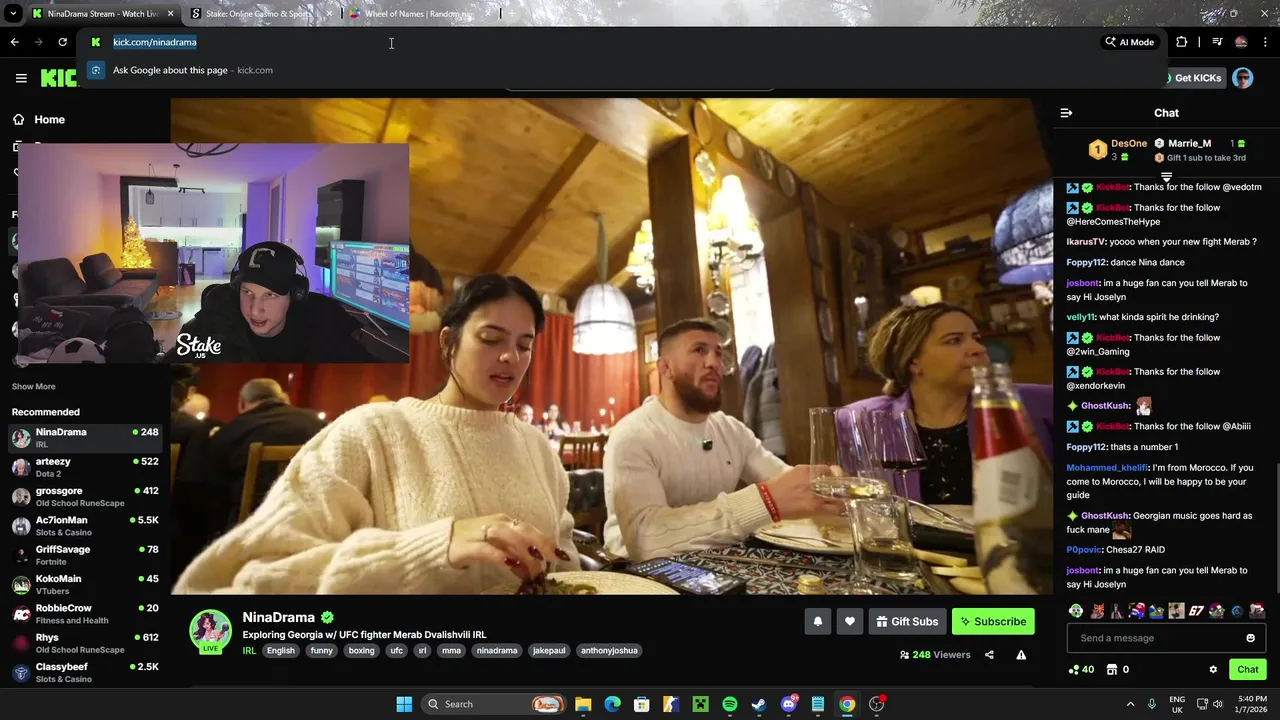Open the user profile avatar at top right
The width and height of the screenshot is (1280, 720).
[1243, 78]
